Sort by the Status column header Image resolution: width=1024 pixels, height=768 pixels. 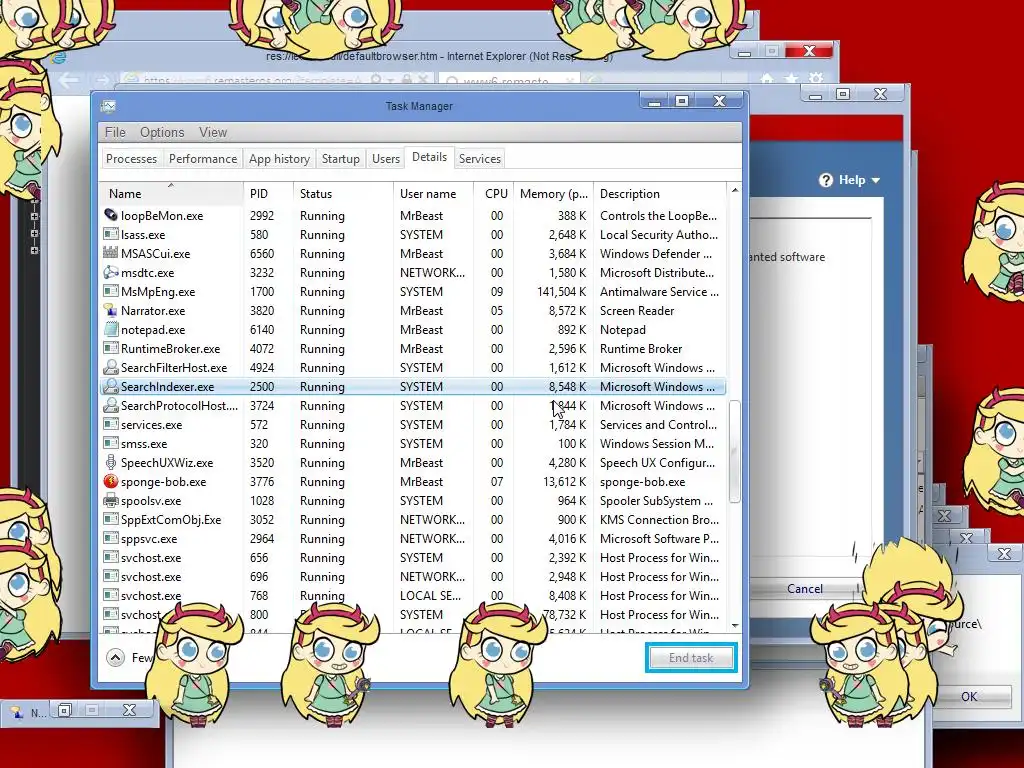click(x=343, y=193)
